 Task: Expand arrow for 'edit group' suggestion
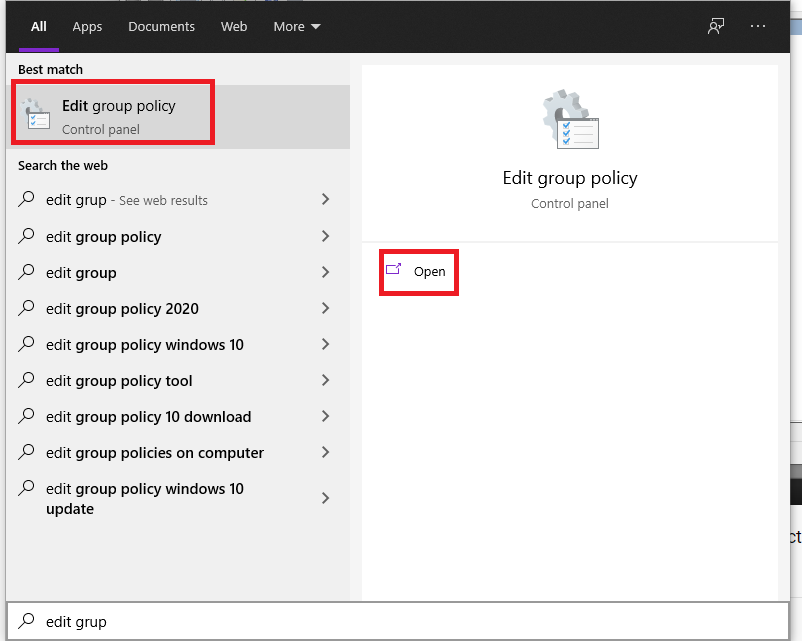pyautogui.click(x=325, y=273)
